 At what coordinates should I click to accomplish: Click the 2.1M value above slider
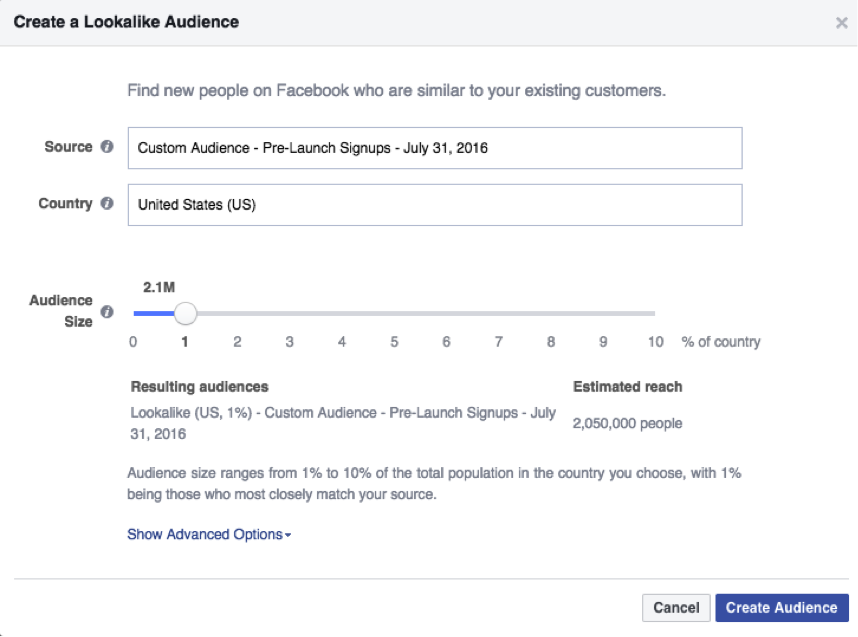coord(159,287)
